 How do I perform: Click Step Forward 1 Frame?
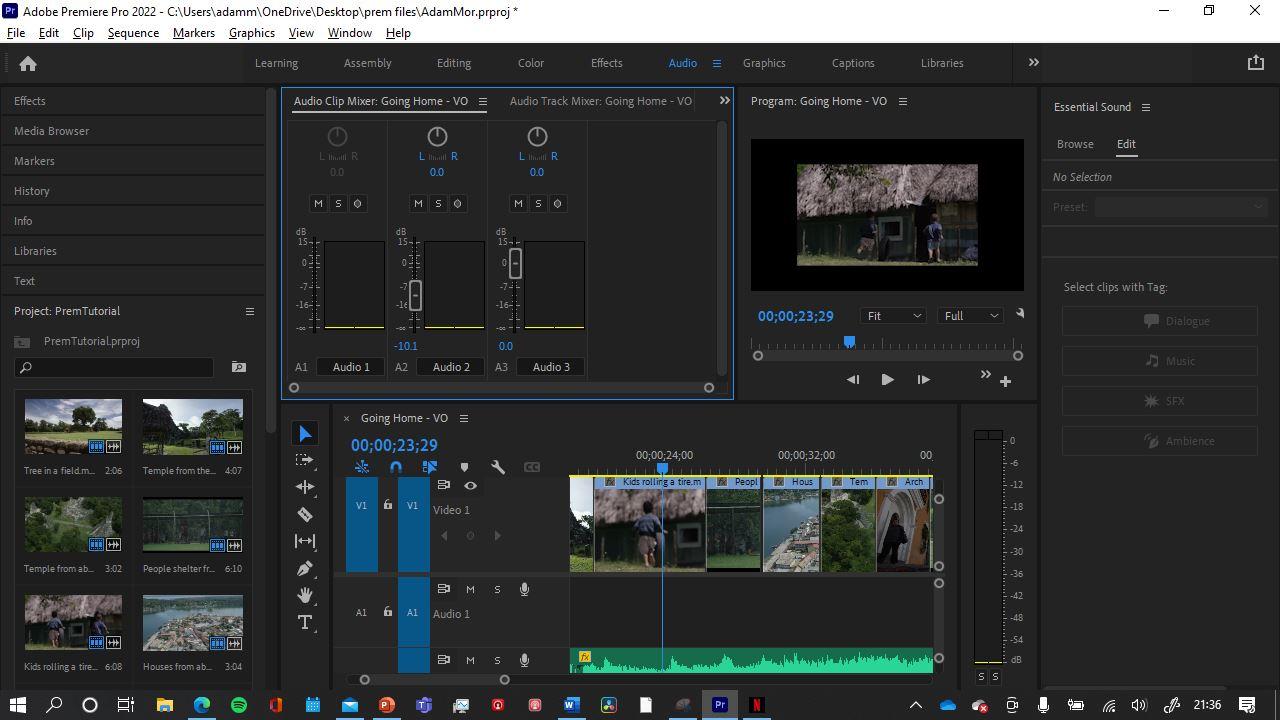(x=923, y=380)
